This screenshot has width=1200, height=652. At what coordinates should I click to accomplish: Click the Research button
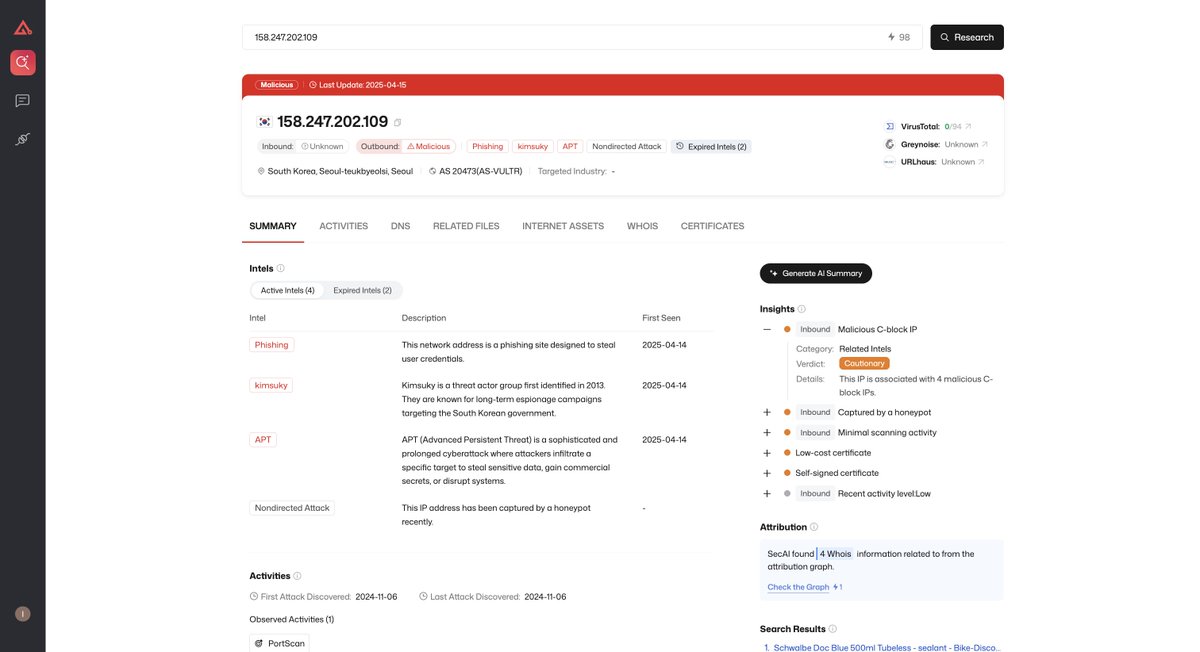tap(967, 37)
